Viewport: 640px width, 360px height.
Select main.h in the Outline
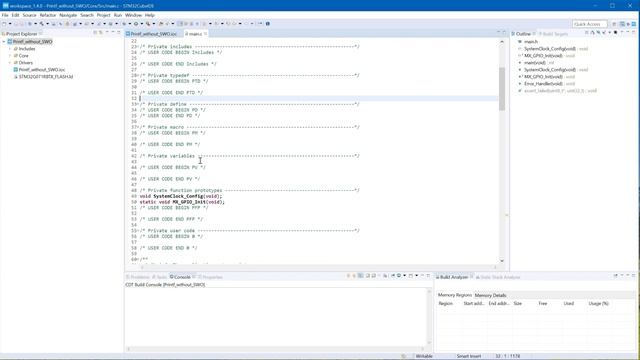tap(531, 42)
